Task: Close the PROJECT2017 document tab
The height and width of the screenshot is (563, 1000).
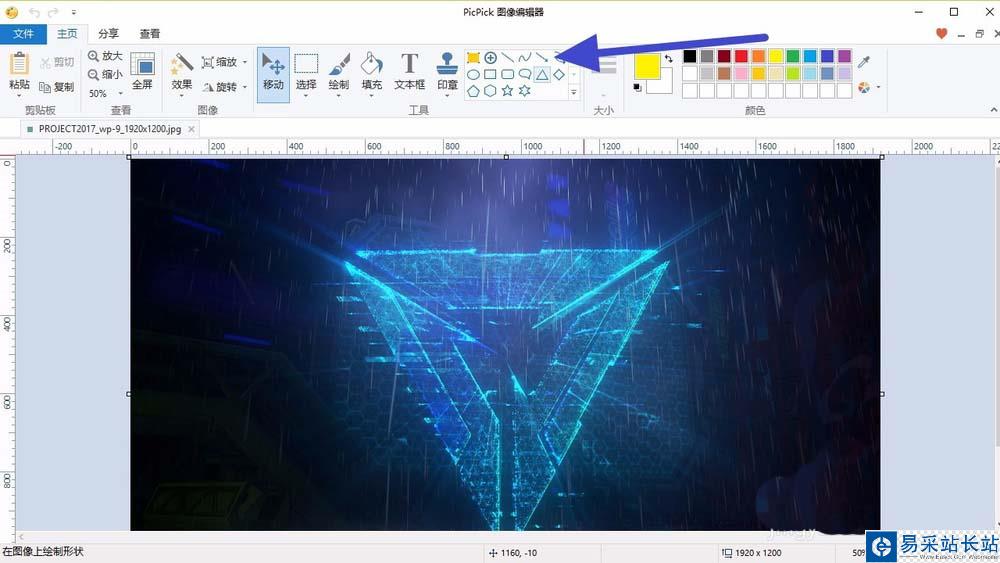Action: pos(191,129)
